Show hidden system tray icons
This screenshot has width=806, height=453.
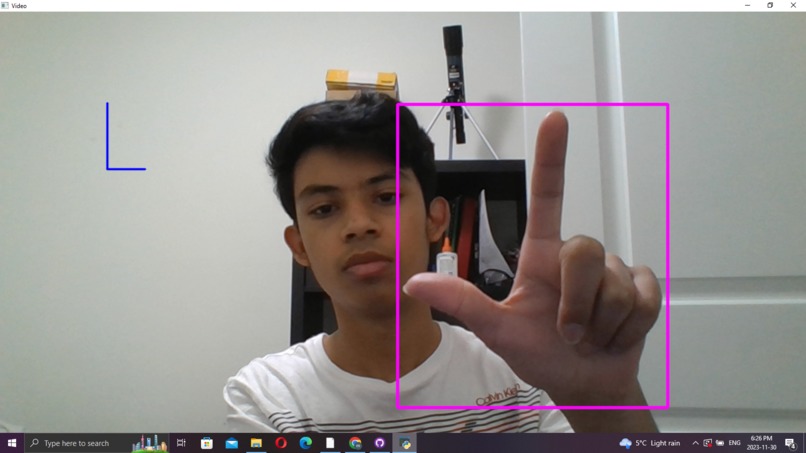(x=695, y=443)
